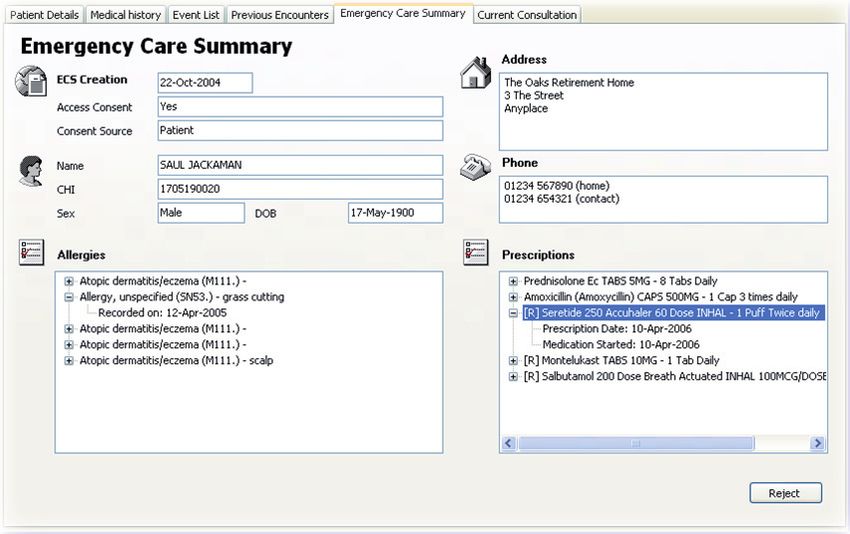Click the Prescriptions scrollbar right arrow

pos(817,443)
